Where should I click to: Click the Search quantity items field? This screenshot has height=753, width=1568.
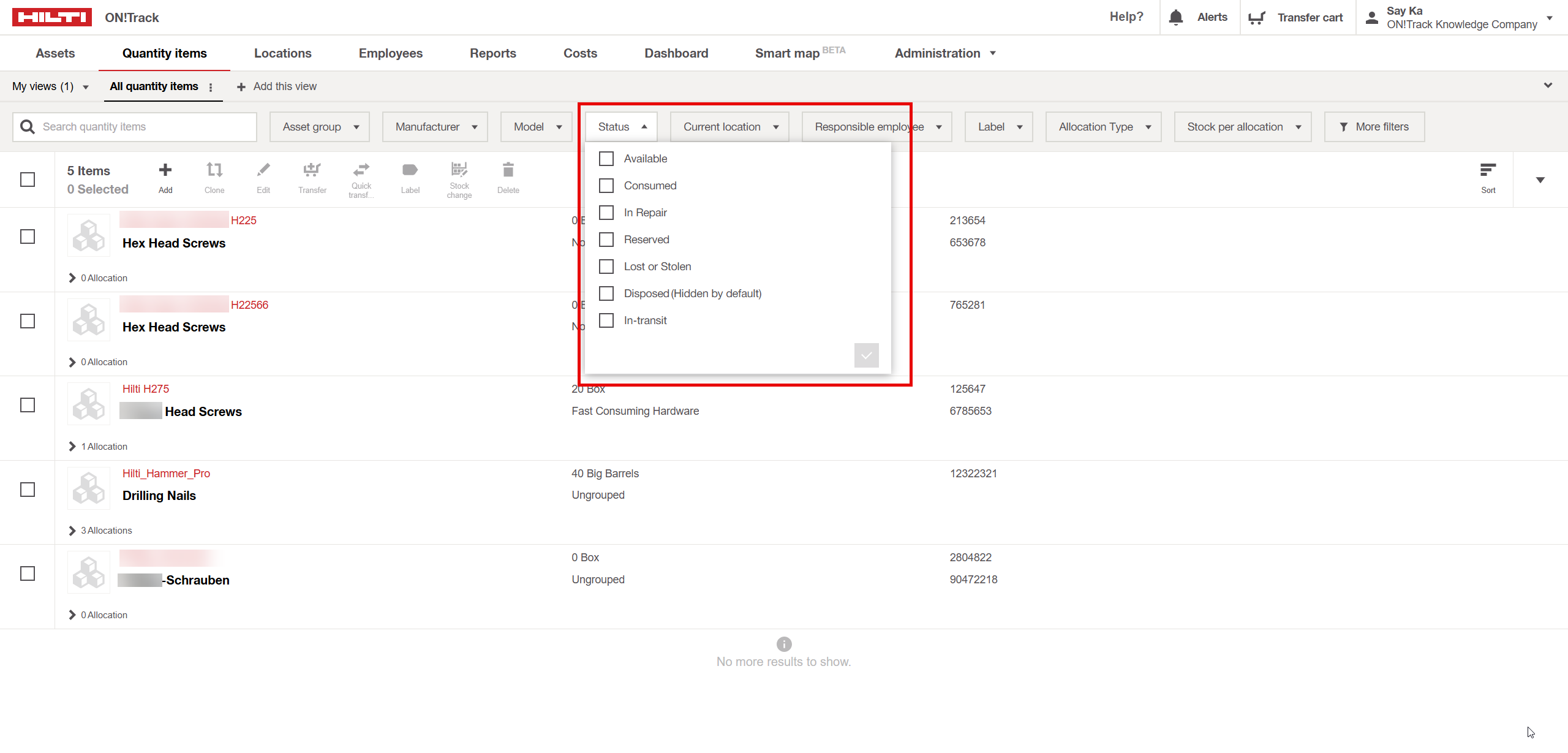144,127
